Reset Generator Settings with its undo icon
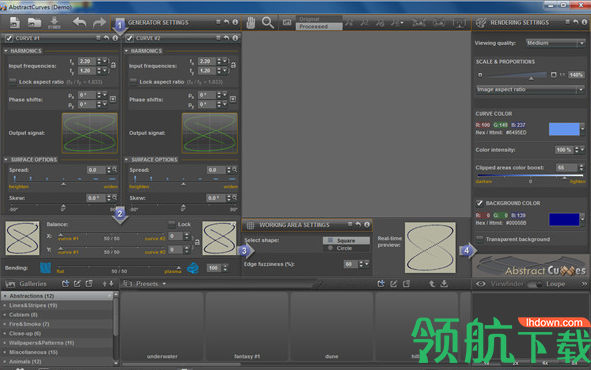The image size is (591, 370). click(x=226, y=22)
